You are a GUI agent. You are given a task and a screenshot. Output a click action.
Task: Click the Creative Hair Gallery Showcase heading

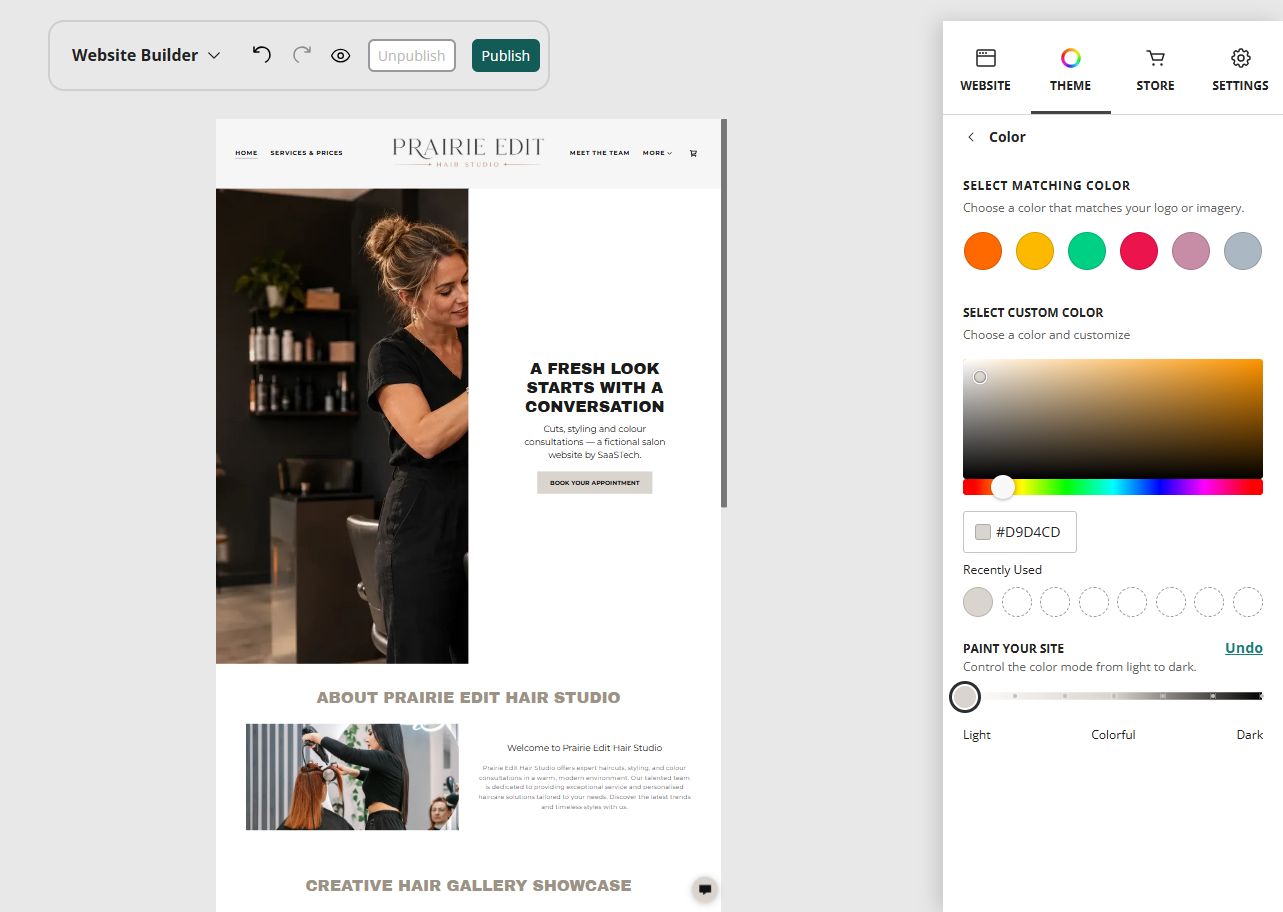point(468,886)
